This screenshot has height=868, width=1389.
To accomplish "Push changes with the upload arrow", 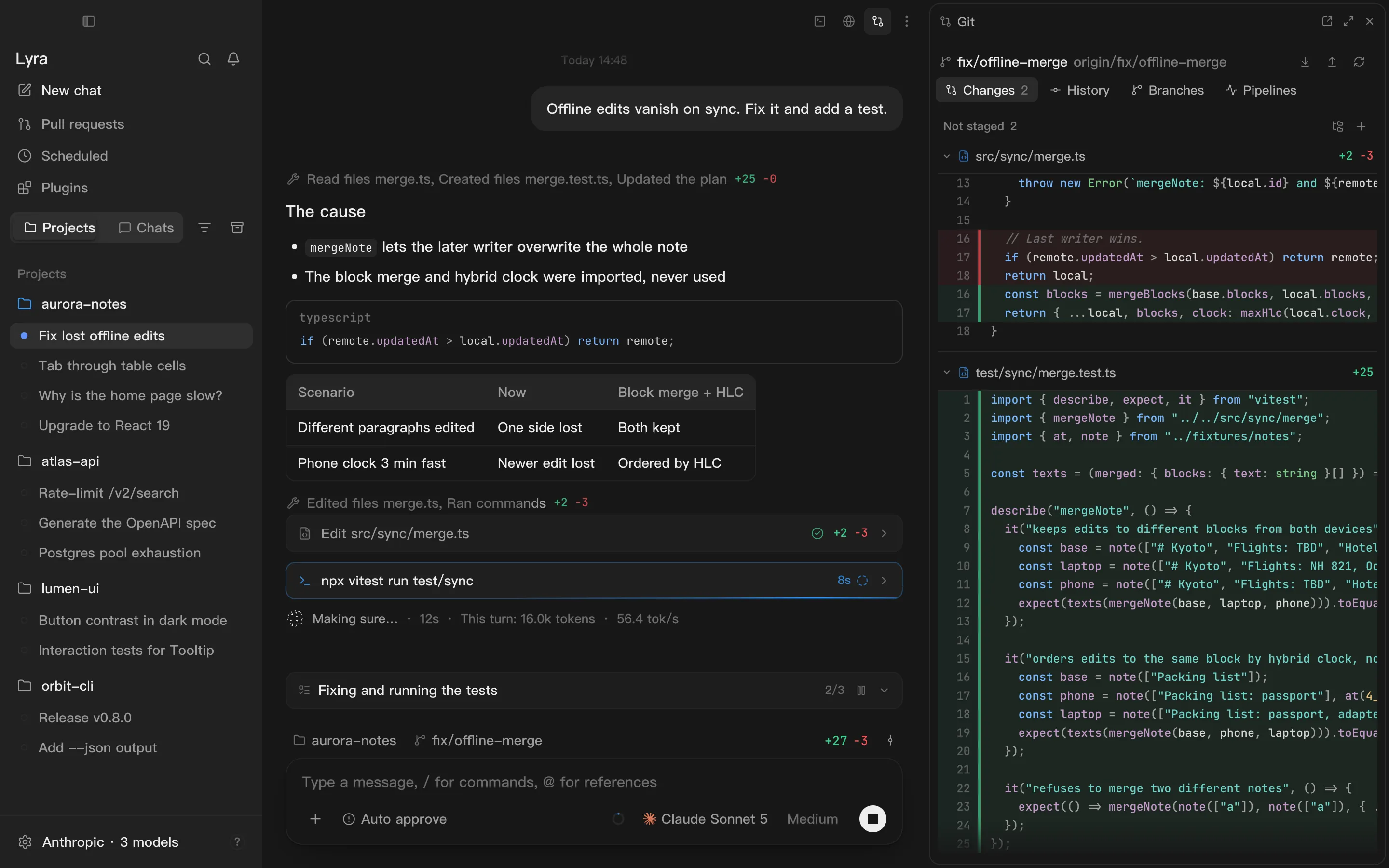I will coord(1332,62).
